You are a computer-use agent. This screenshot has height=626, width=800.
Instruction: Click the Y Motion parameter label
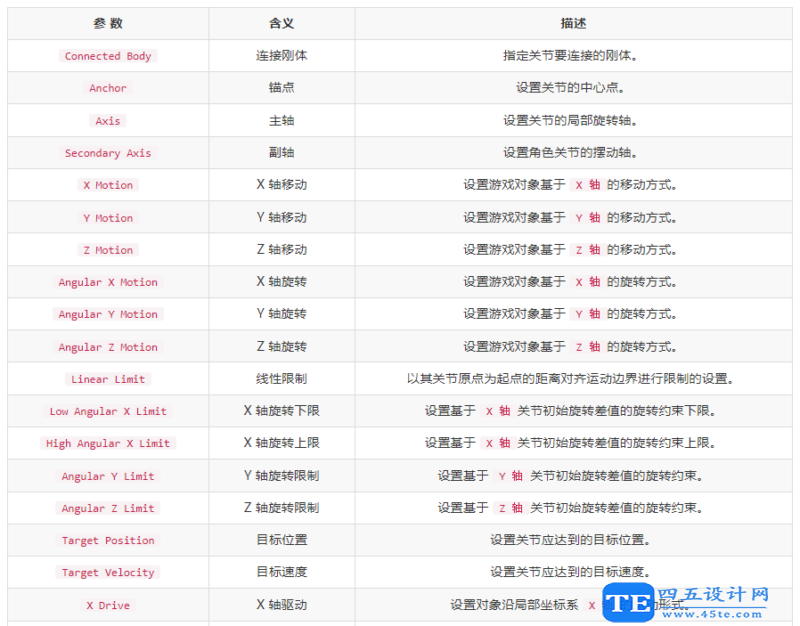click(108, 217)
